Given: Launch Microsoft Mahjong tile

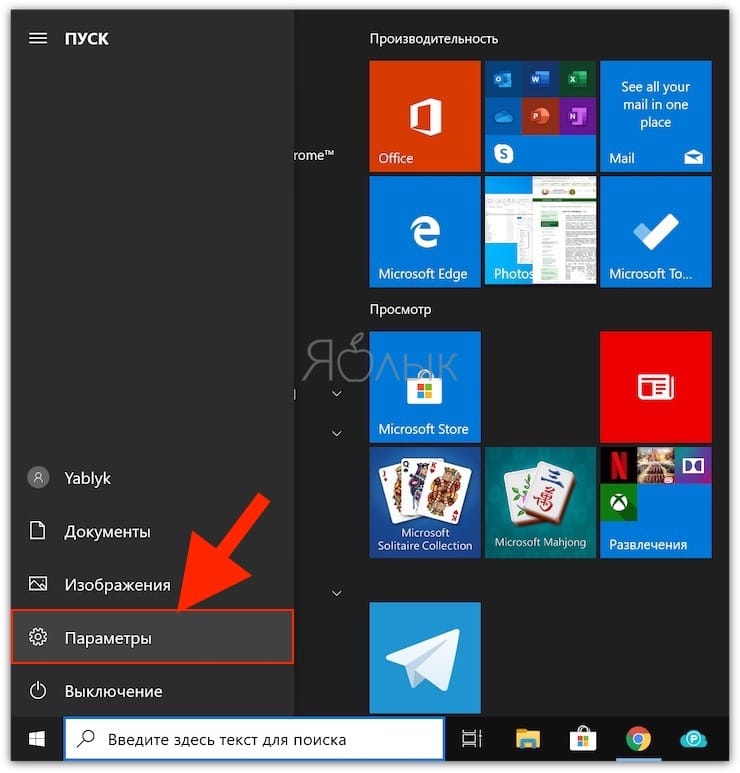Looking at the screenshot, I should click(x=540, y=502).
